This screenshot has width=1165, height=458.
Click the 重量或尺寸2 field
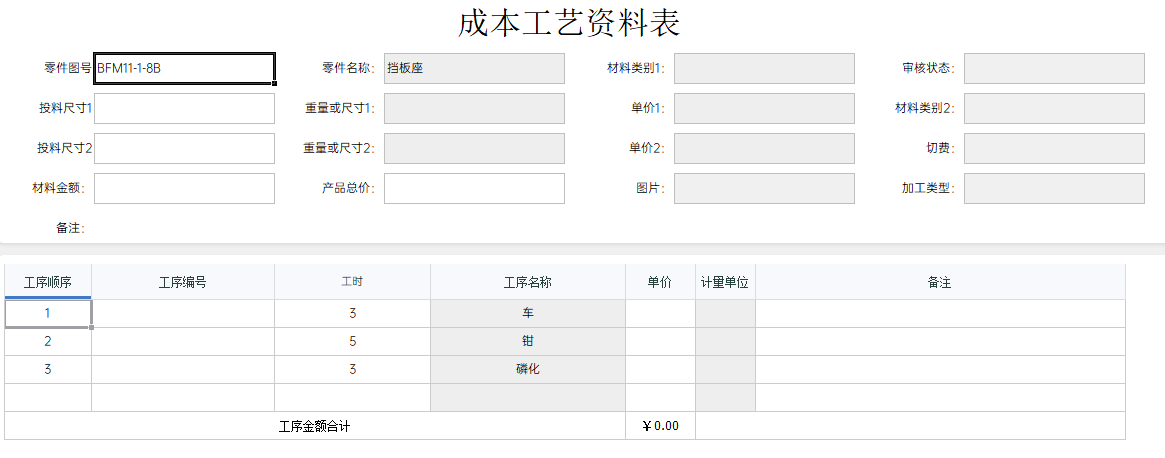(474, 149)
